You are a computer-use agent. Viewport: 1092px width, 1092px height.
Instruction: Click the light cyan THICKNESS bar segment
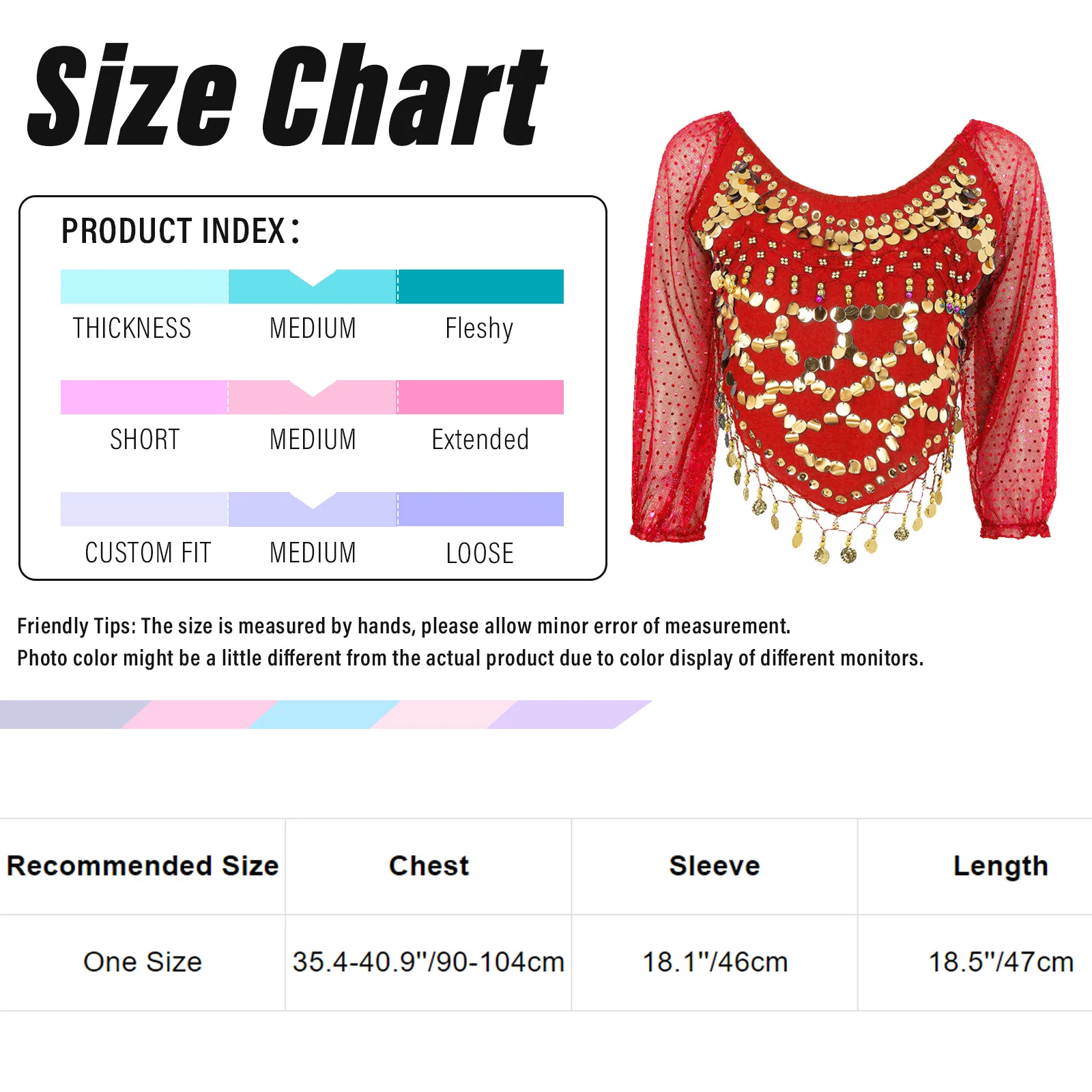point(144,287)
